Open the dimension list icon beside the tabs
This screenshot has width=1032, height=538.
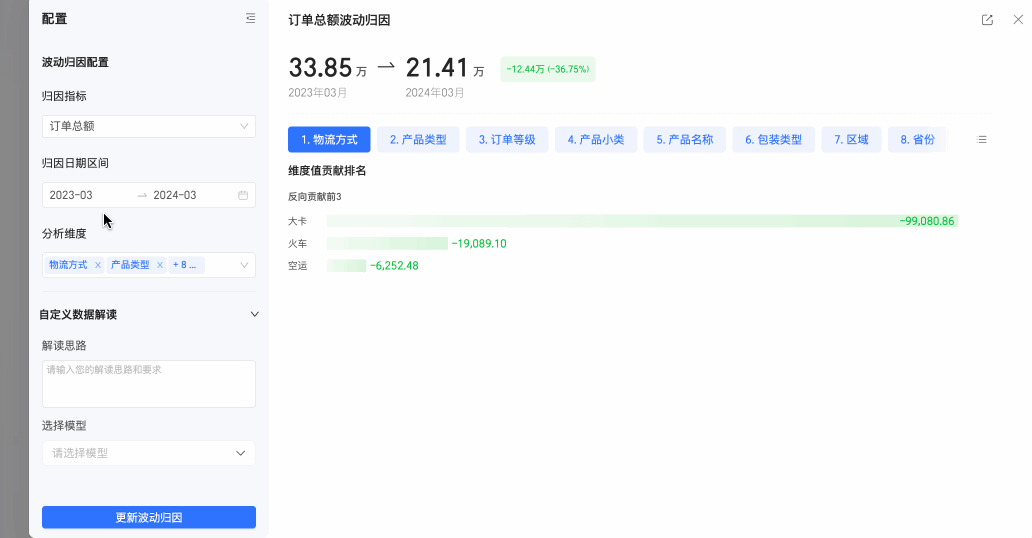[982, 140]
